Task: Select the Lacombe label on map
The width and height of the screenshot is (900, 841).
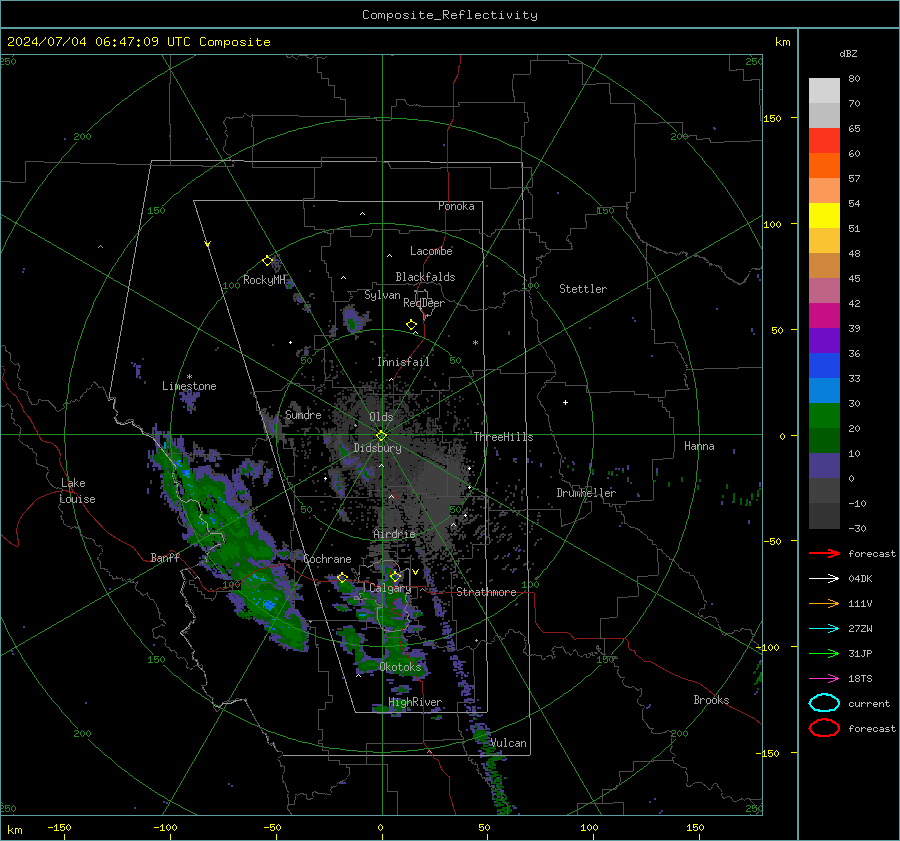Action: coord(431,251)
